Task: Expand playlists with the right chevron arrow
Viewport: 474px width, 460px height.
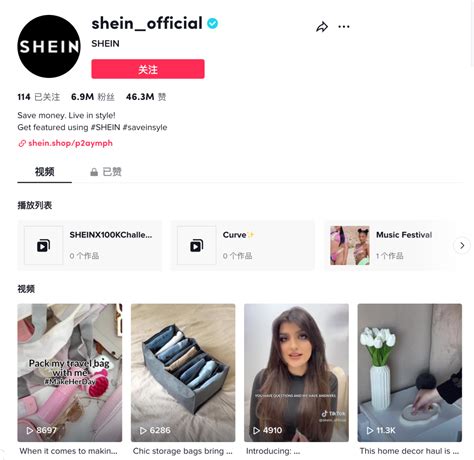Action: 462,245
